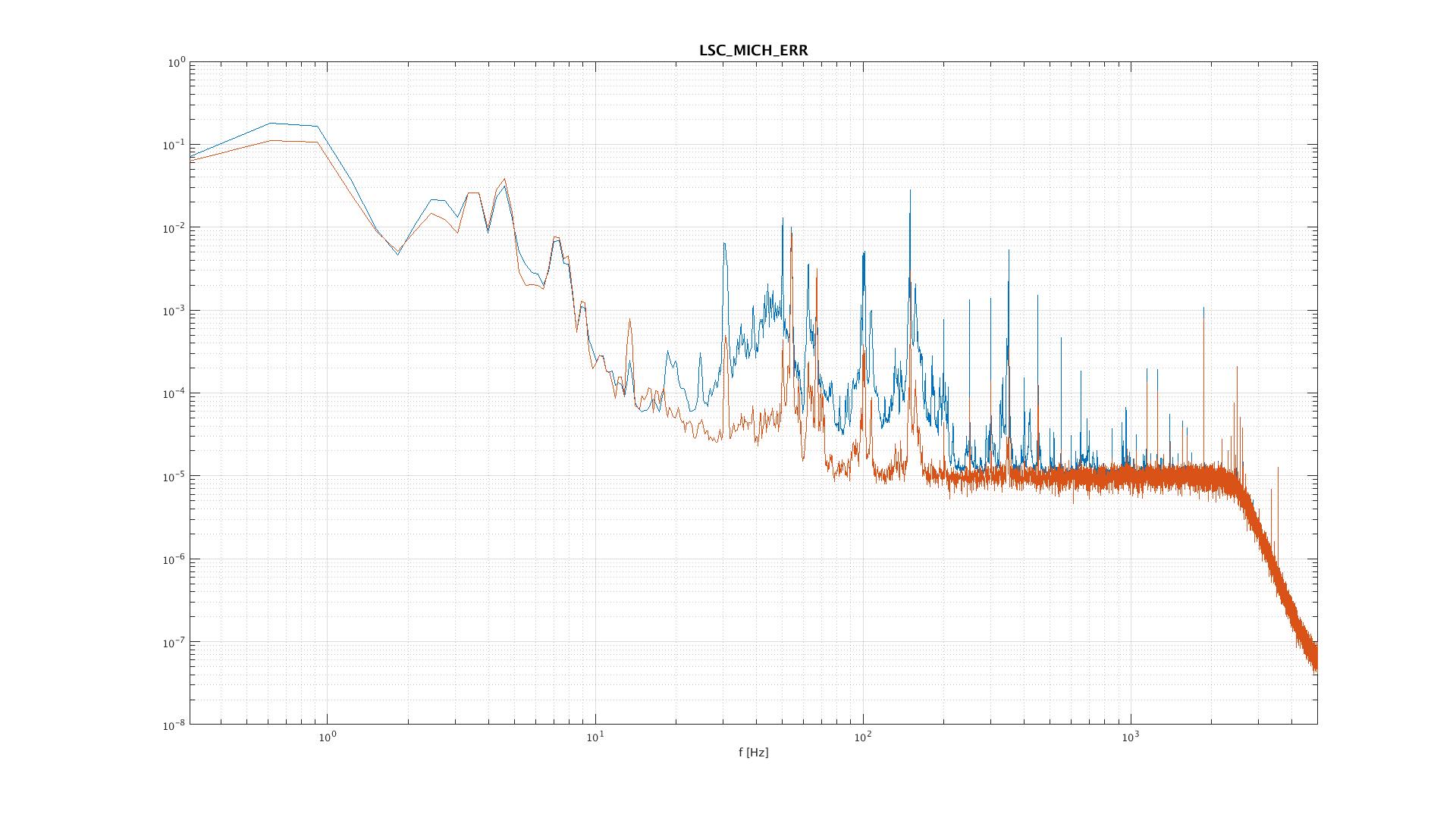Click the y-axis tick label 10^-4
This screenshot has width=1456, height=814.
(x=175, y=394)
